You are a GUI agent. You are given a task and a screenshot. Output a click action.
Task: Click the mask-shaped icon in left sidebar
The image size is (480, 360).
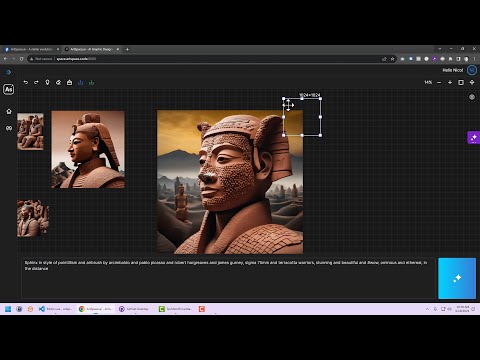(9, 128)
